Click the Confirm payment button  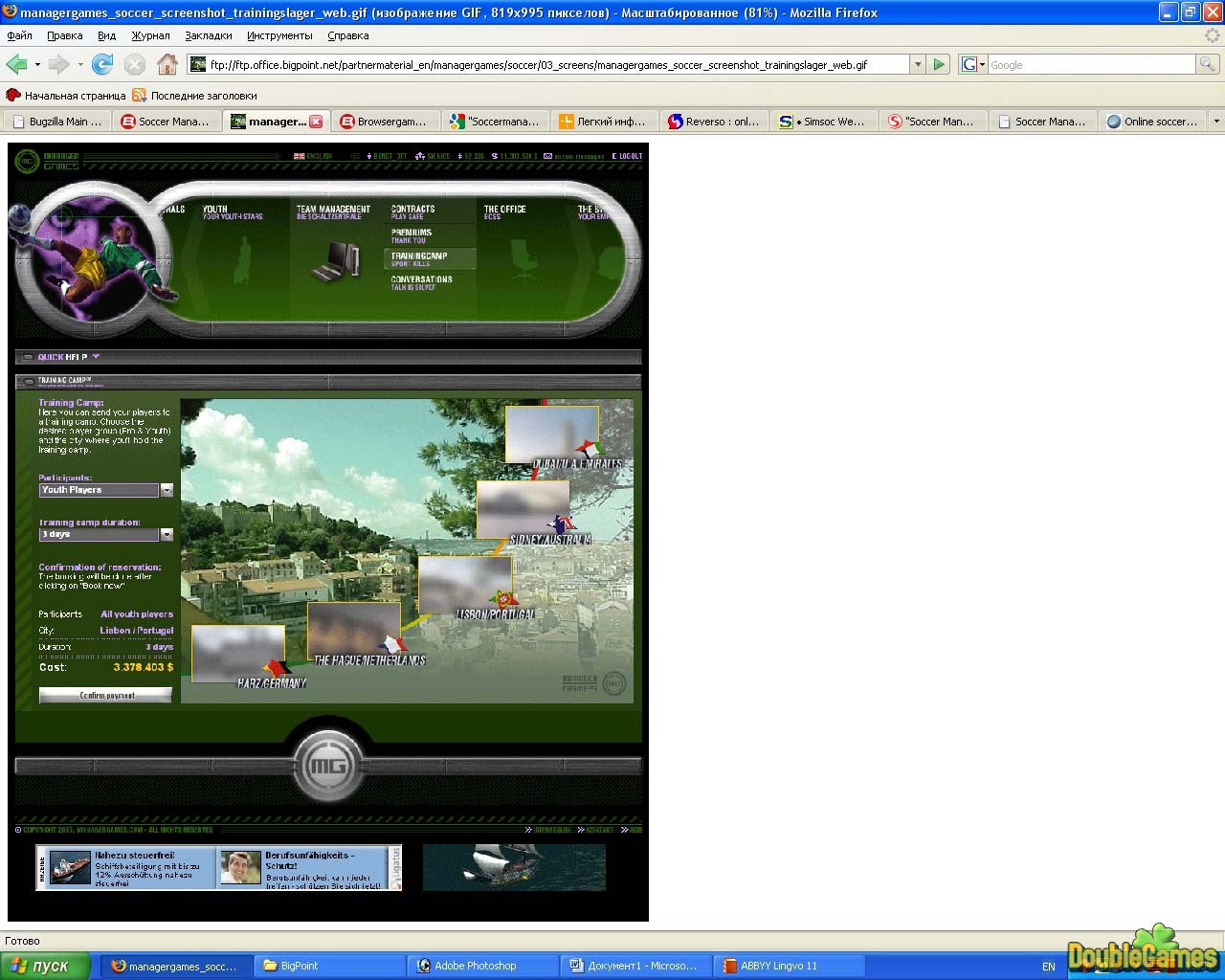(105, 696)
